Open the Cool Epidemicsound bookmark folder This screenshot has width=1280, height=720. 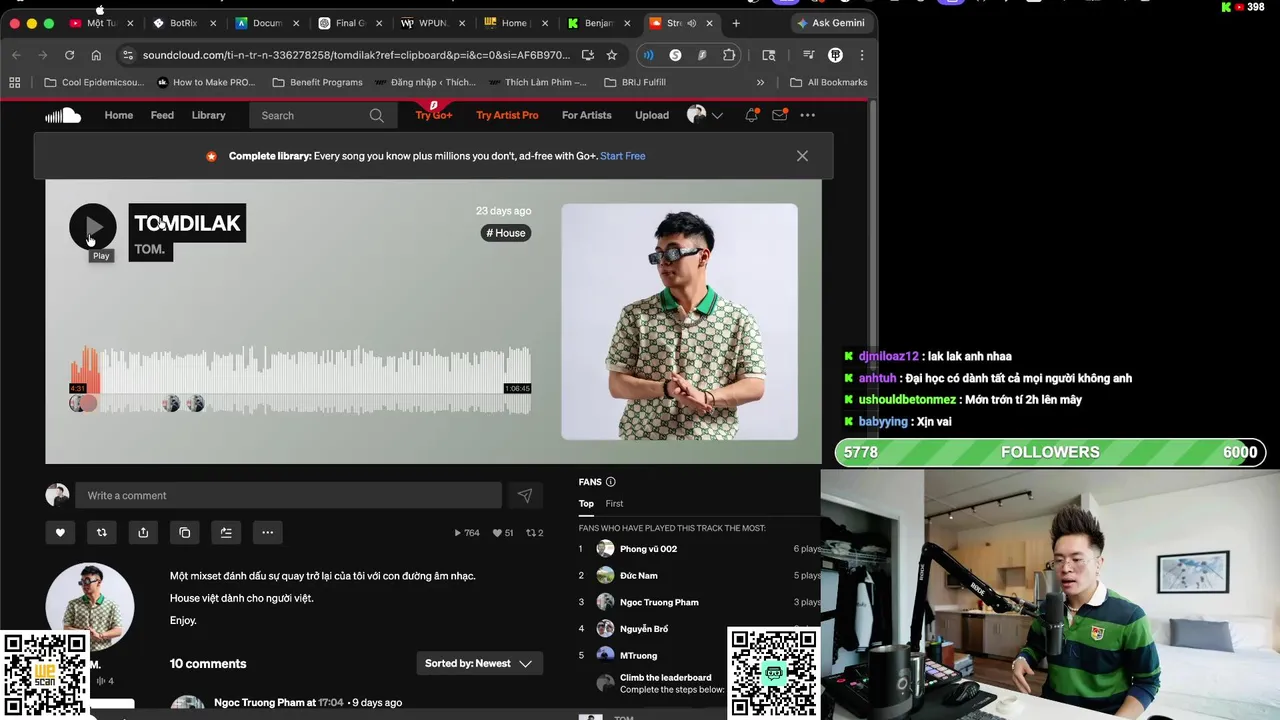point(94,82)
